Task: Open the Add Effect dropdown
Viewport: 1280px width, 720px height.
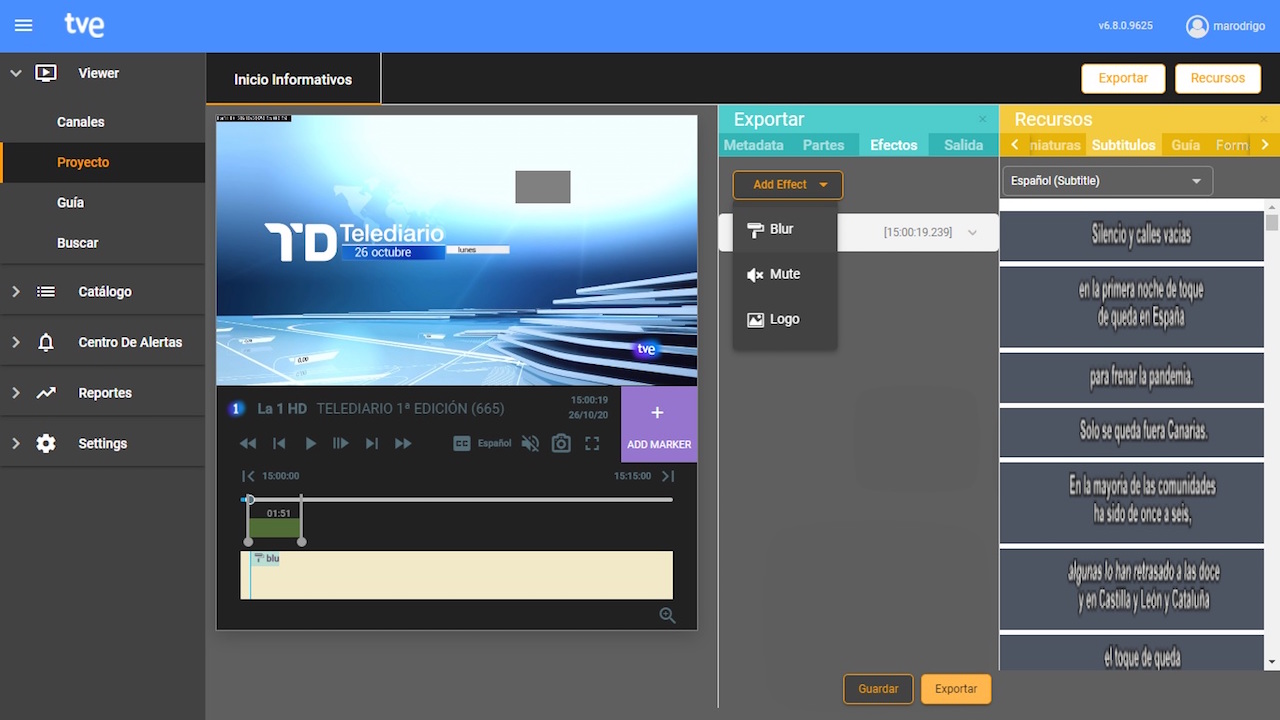Action: coord(788,185)
